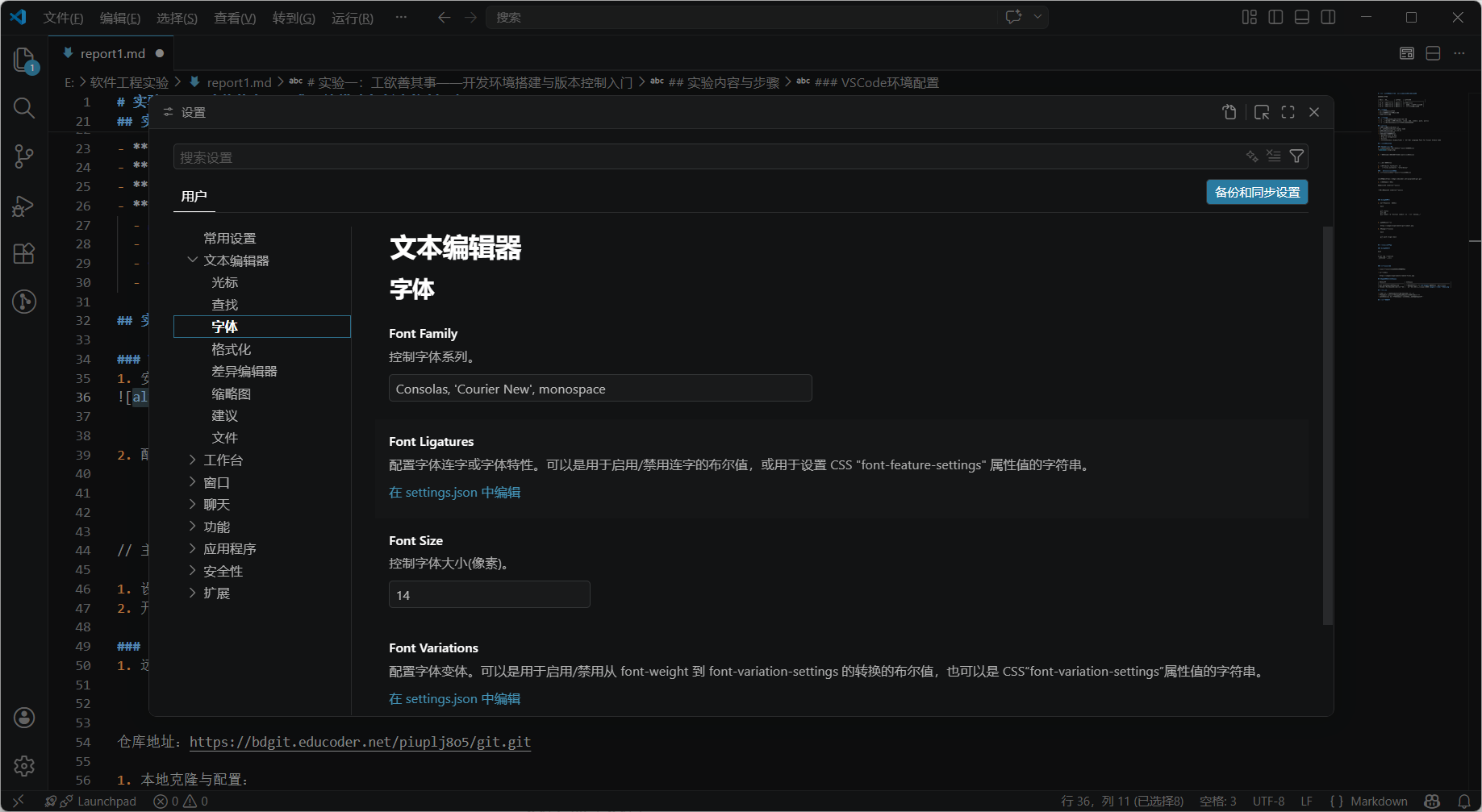Viewport: 1482px width, 812px height.
Task: Open the 文件(F) menu
Action: [63, 18]
